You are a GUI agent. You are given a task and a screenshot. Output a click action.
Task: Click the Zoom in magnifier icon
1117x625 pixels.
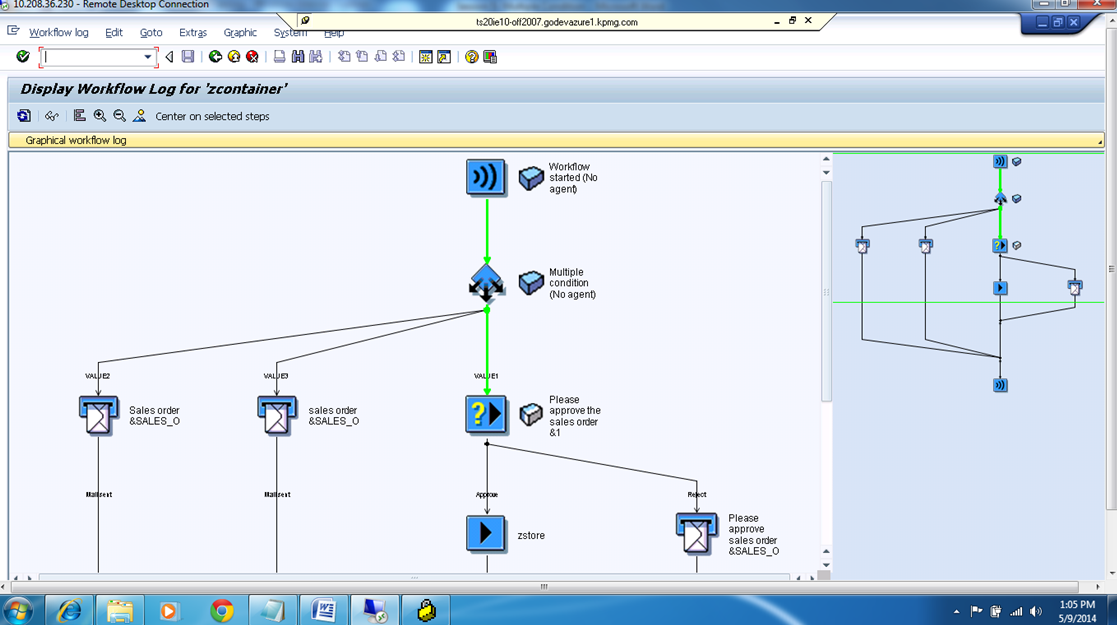99,116
